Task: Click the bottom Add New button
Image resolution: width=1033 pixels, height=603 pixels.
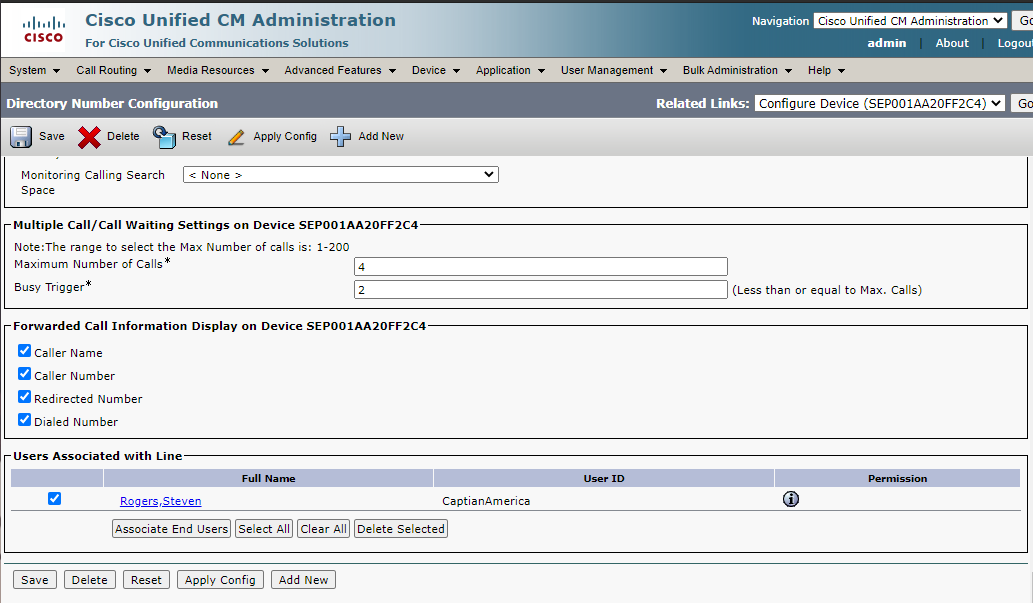Action: tap(303, 580)
